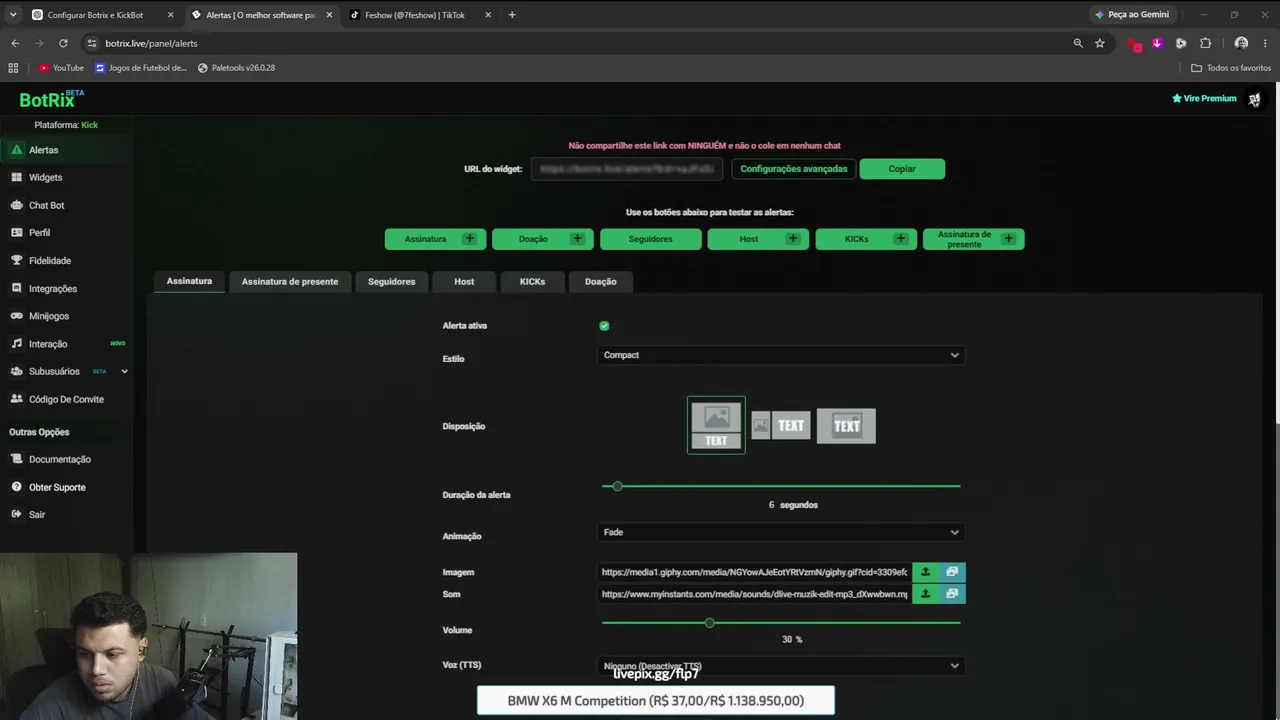Viewport: 1280px width, 720px height.
Task: Switch to Assinatura de presente settings tab
Action: [x=290, y=282]
